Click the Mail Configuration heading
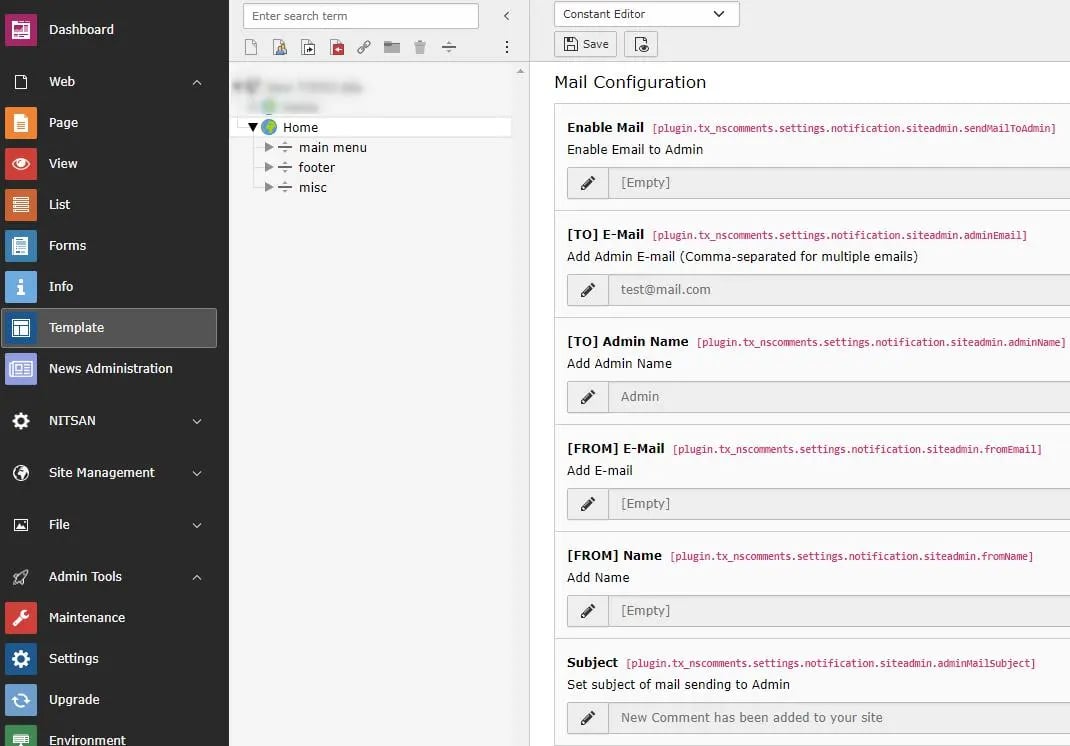The height and width of the screenshot is (746, 1070). tap(630, 83)
